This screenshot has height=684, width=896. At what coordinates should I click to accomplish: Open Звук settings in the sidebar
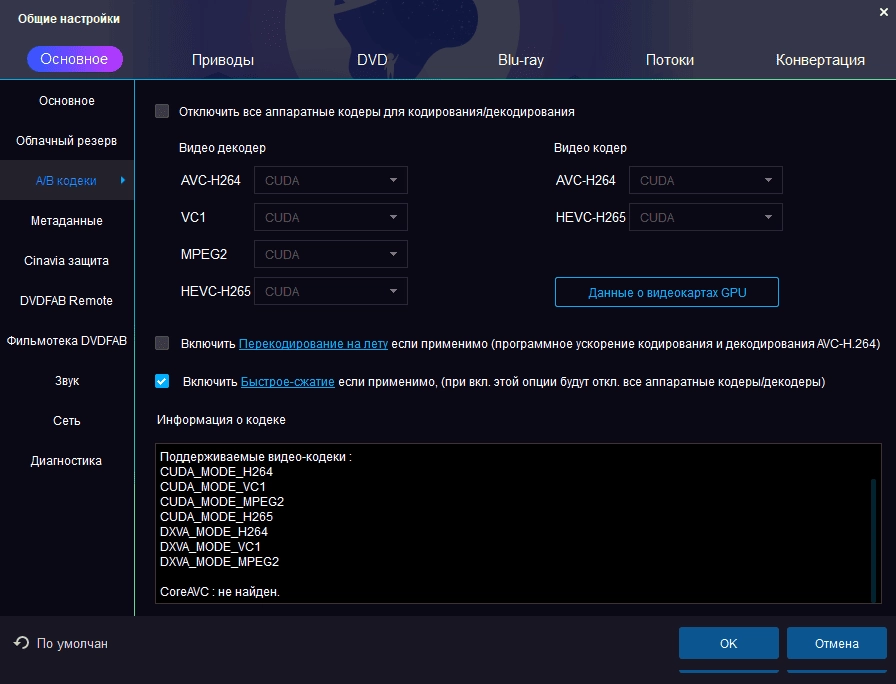coord(67,381)
